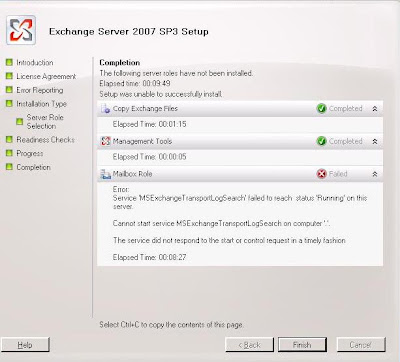
Task: Select the Progress step
Action: (30, 154)
